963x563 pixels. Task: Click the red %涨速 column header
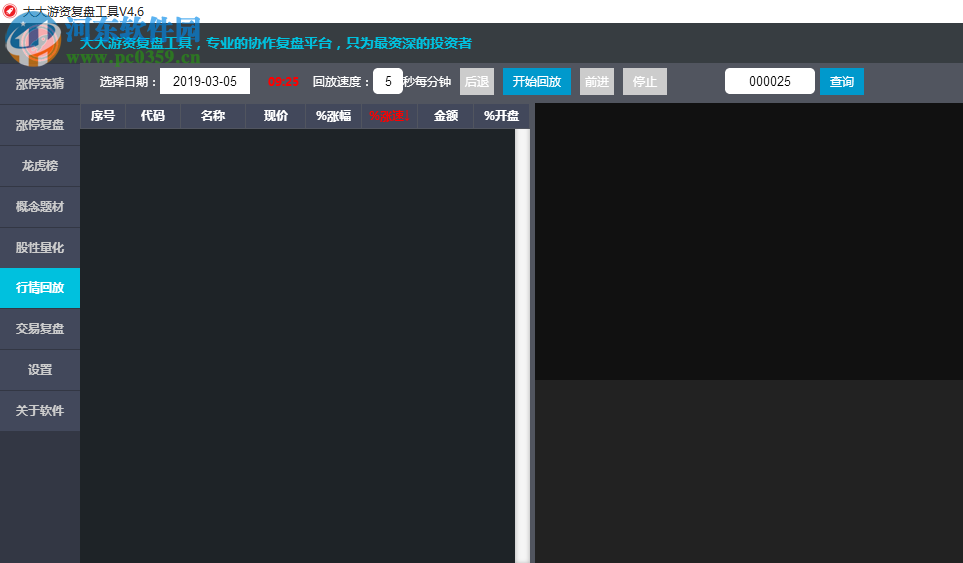click(x=389, y=115)
